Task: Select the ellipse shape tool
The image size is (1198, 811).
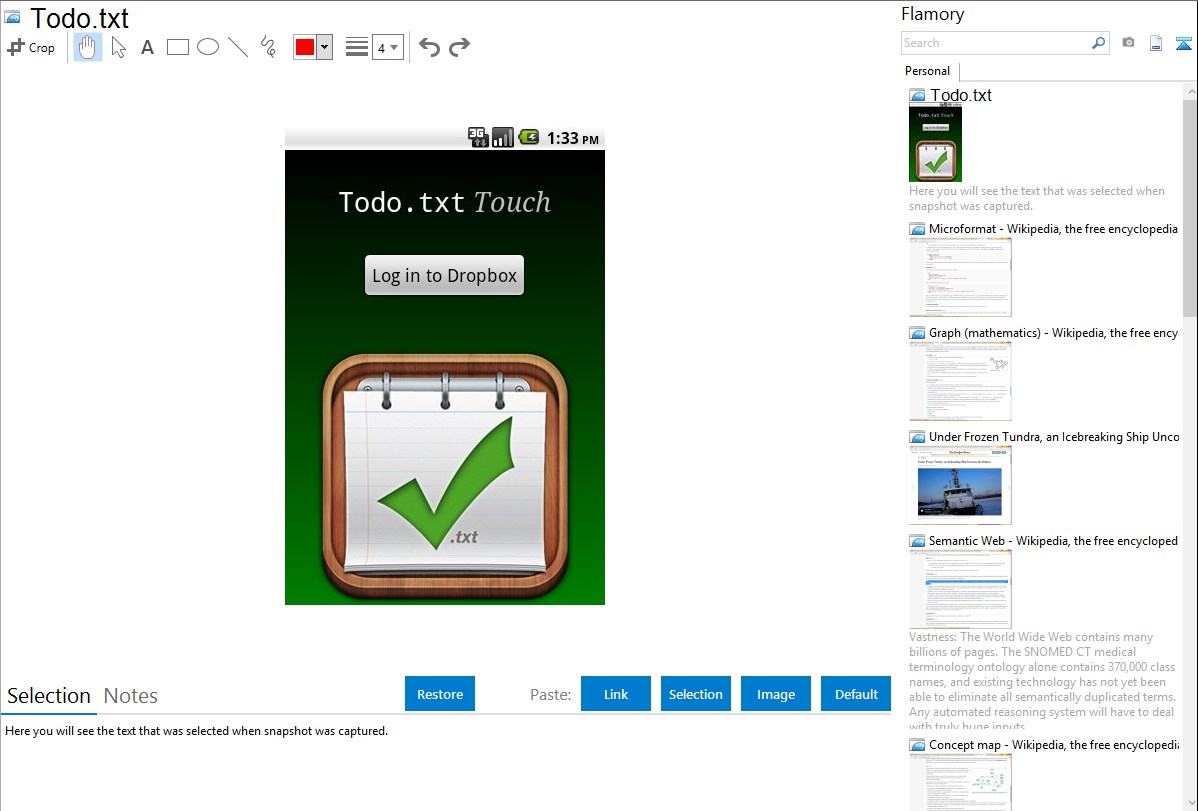Action: [x=208, y=47]
